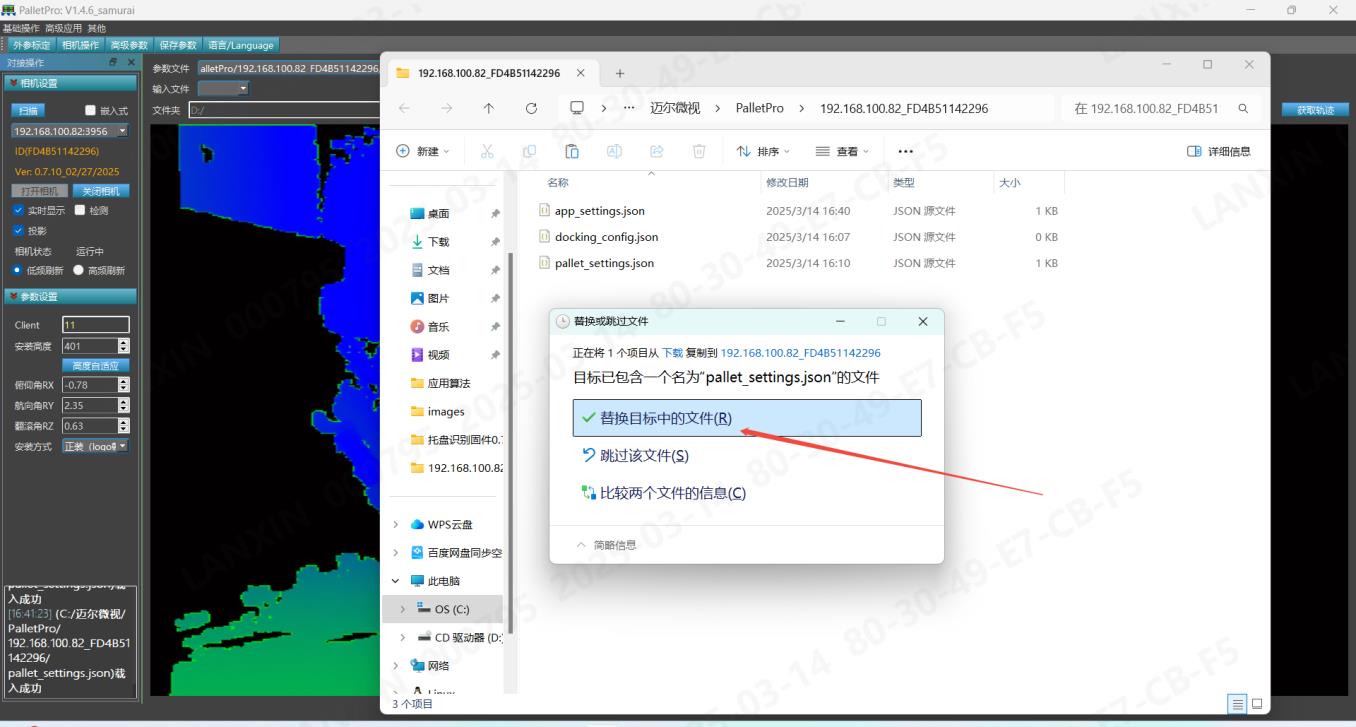
Task: Open the 查看 view dropdown in Explorer
Action: tap(843, 151)
